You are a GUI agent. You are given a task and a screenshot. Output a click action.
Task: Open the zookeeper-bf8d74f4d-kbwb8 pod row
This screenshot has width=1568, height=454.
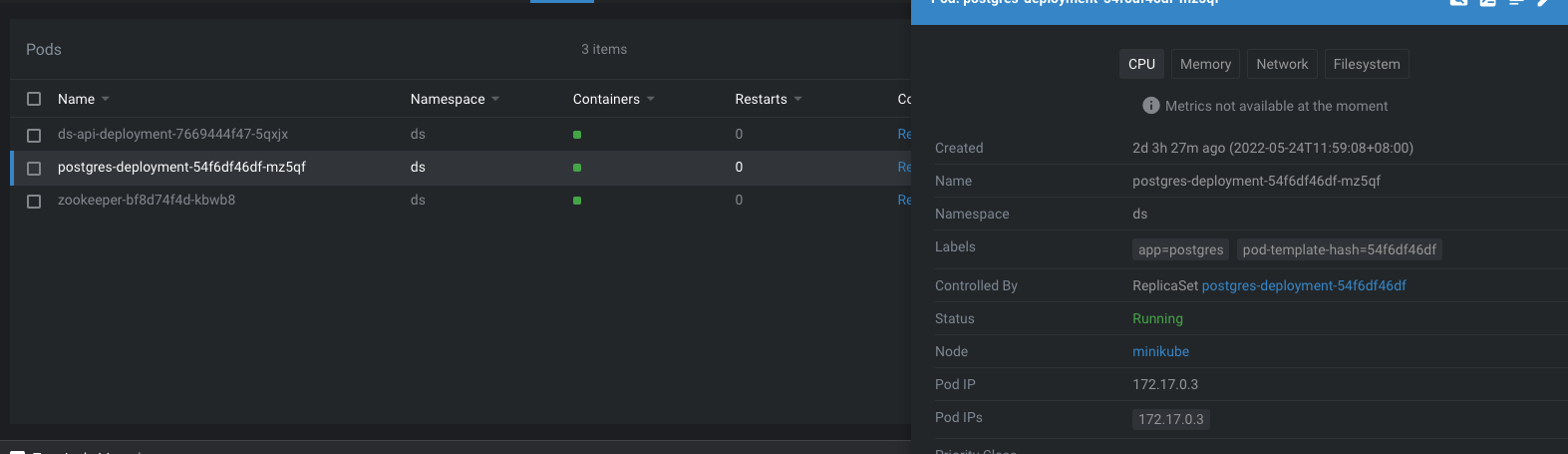tap(461, 201)
